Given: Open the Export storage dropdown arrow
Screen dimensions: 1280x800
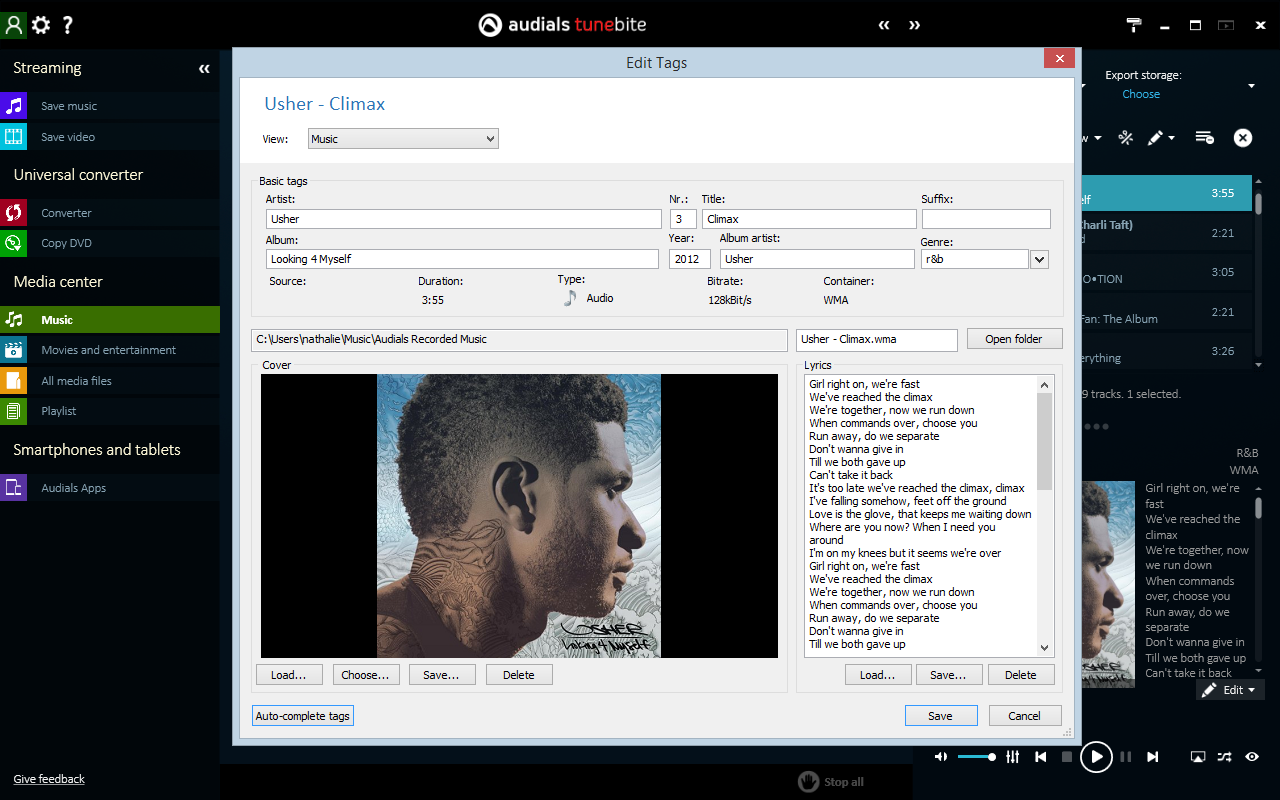Looking at the screenshot, I should point(1251,86).
